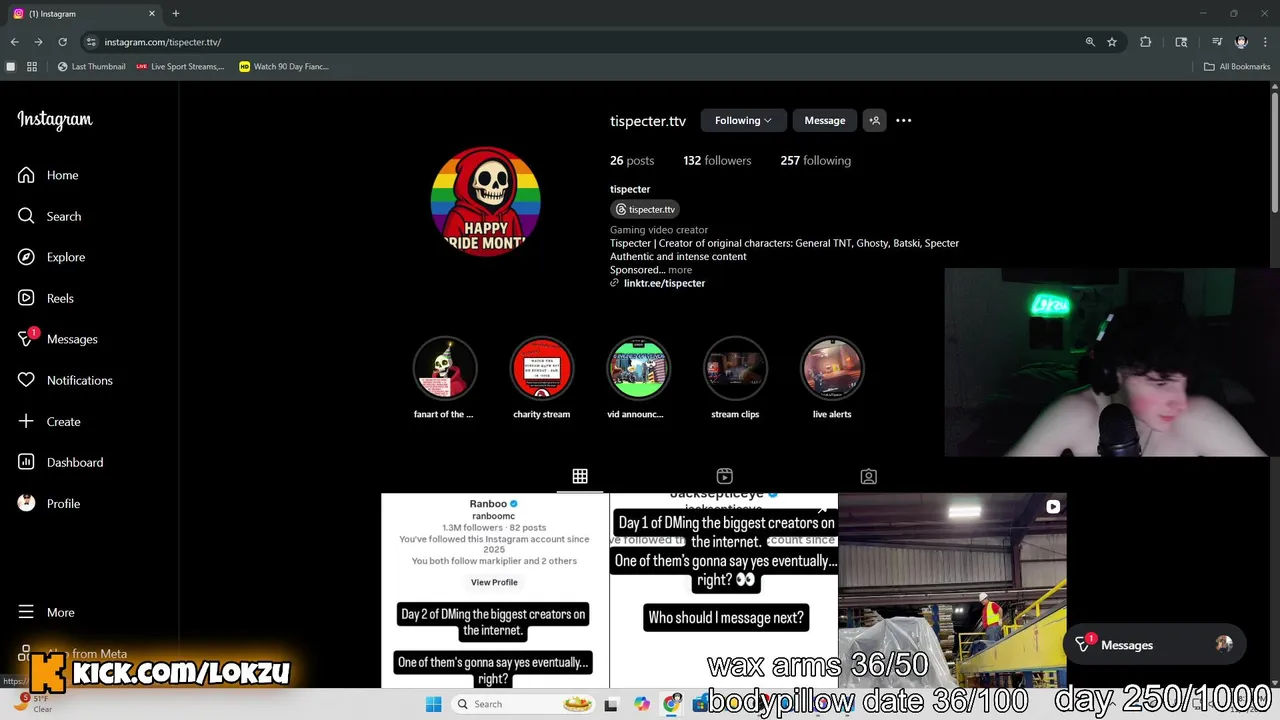Screen dimensions: 1280x720
Task: Open the zoom indicator in address bar
Action: [x=1090, y=42]
